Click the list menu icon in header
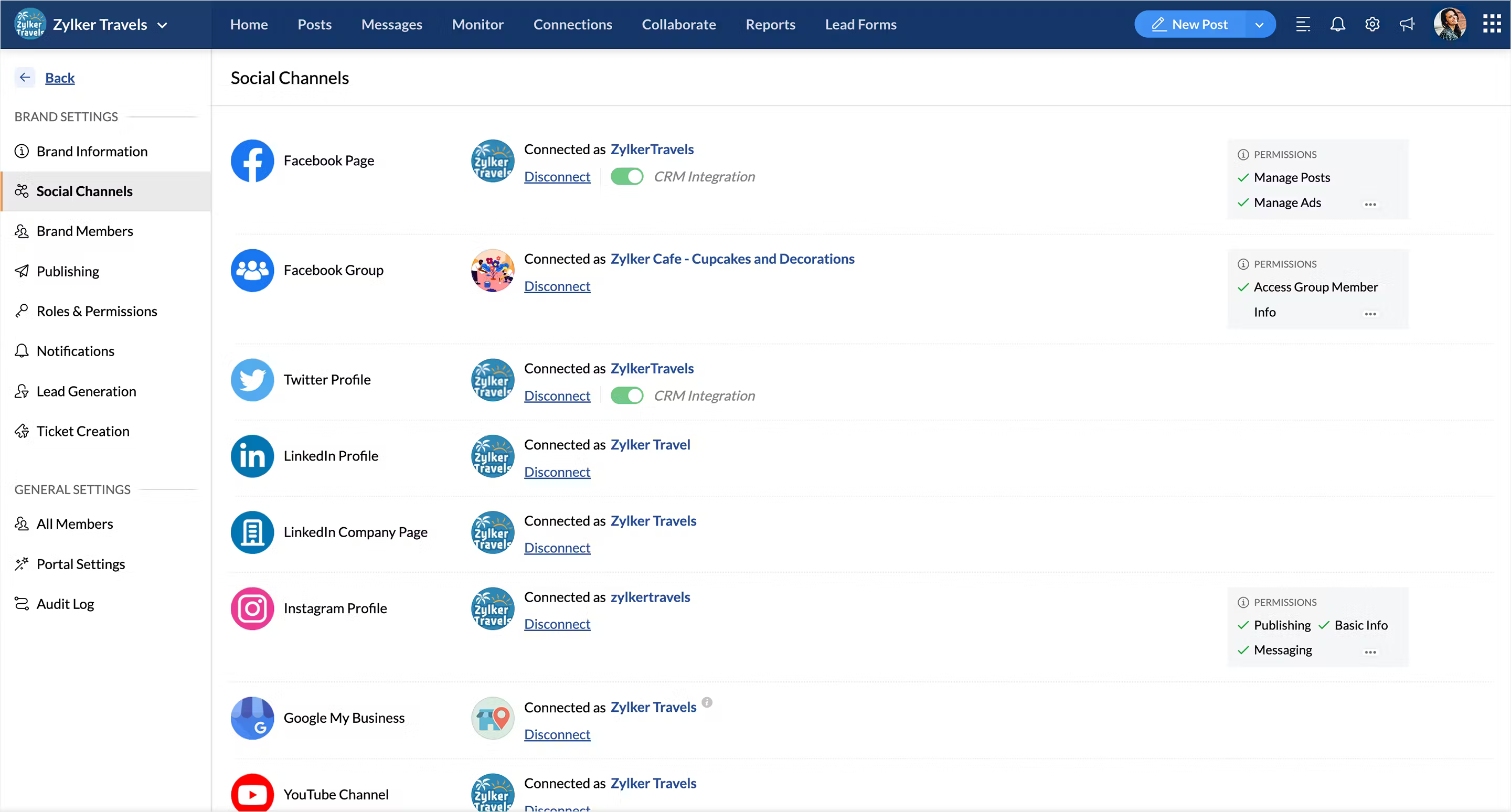 tap(1303, 25)
